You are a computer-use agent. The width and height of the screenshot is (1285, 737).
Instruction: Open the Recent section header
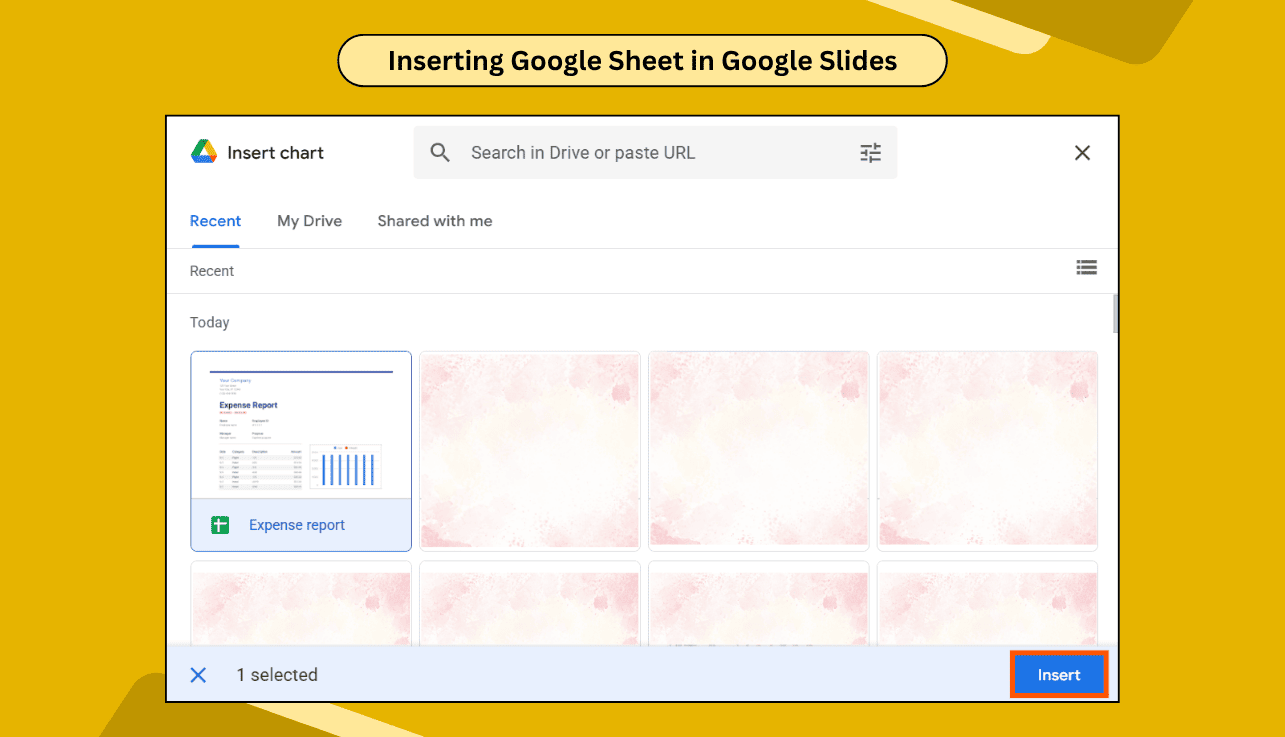pos(211,271)
